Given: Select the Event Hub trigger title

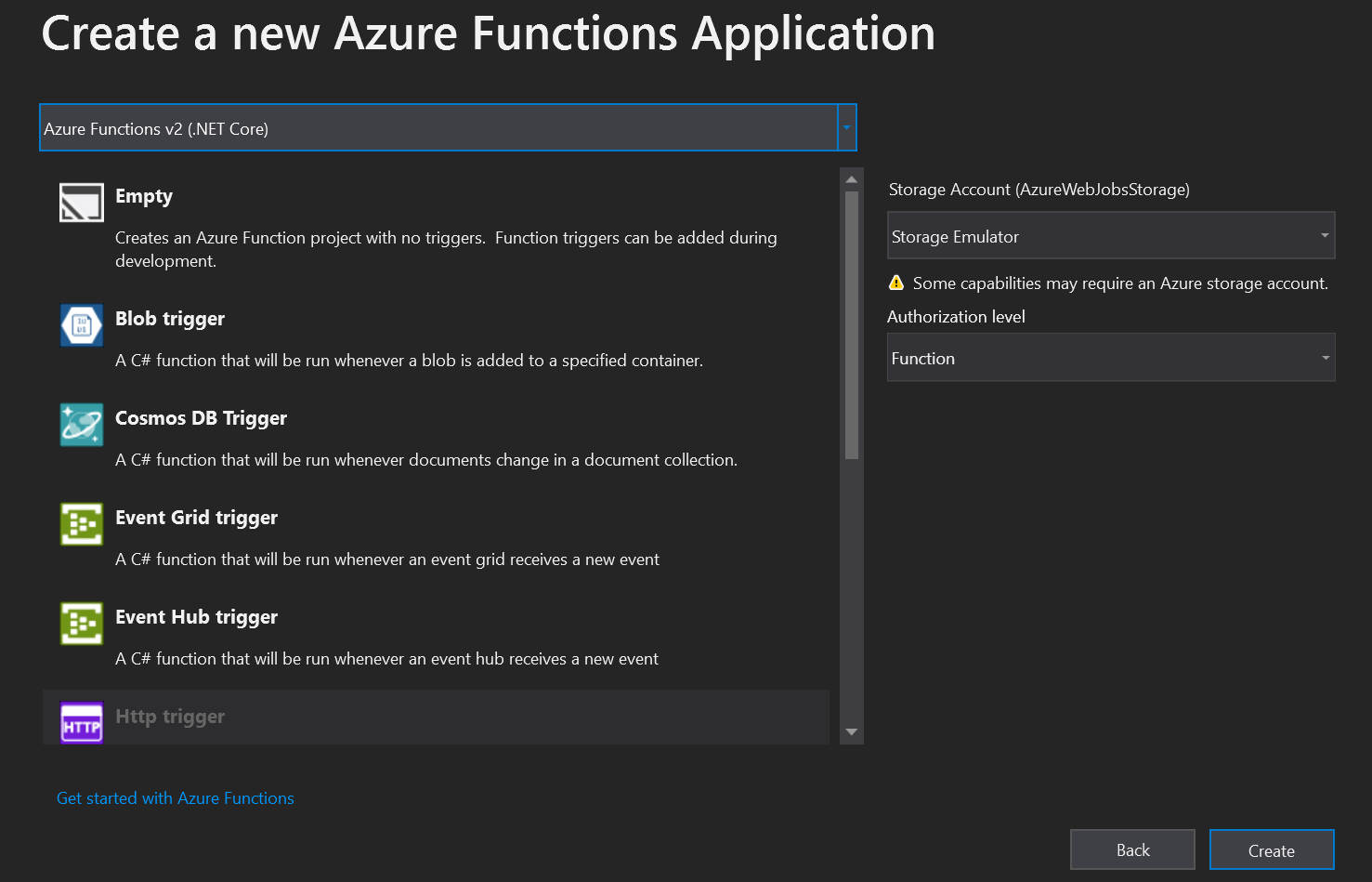Looking at the screenshot, I should point(196,617).
